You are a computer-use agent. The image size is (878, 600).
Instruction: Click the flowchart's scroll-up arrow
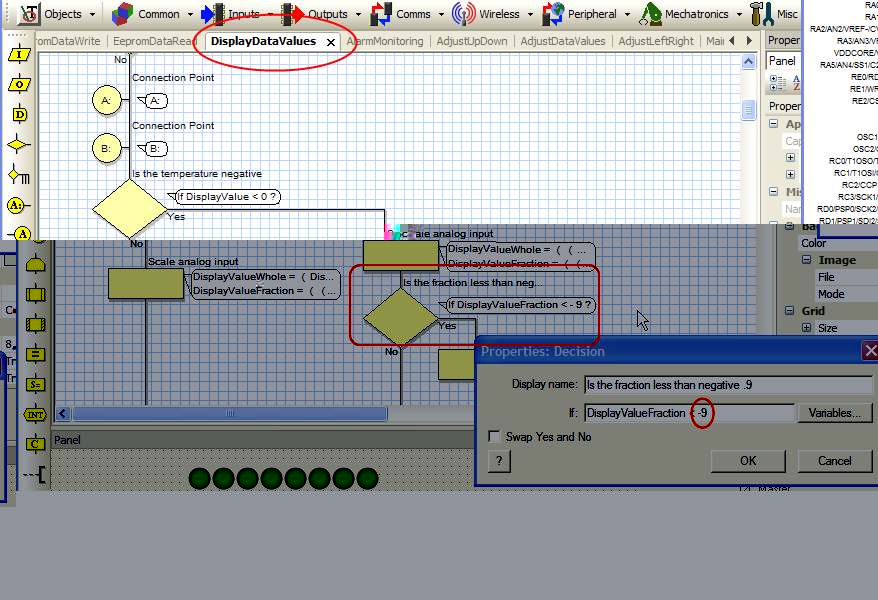tap(748, 62)
